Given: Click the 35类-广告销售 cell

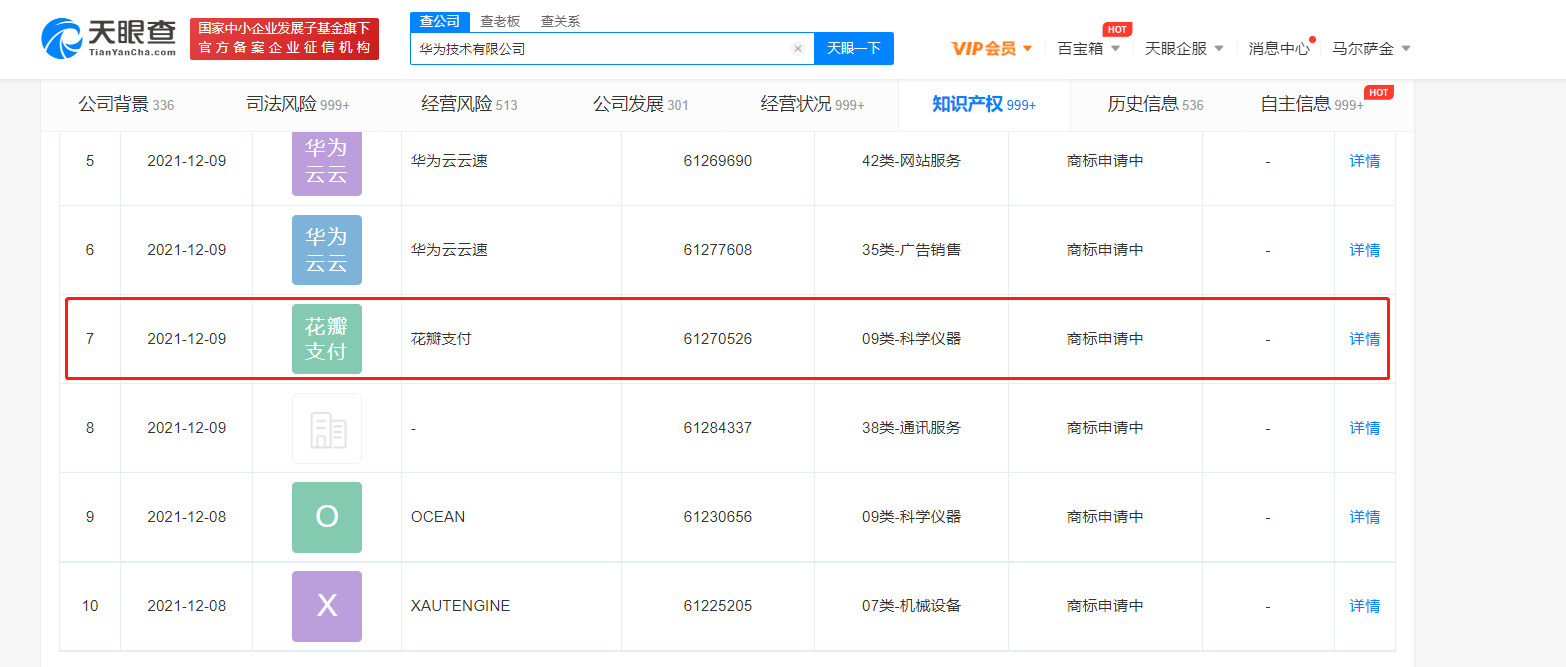Looking at the screenshot, I should 911,250.
